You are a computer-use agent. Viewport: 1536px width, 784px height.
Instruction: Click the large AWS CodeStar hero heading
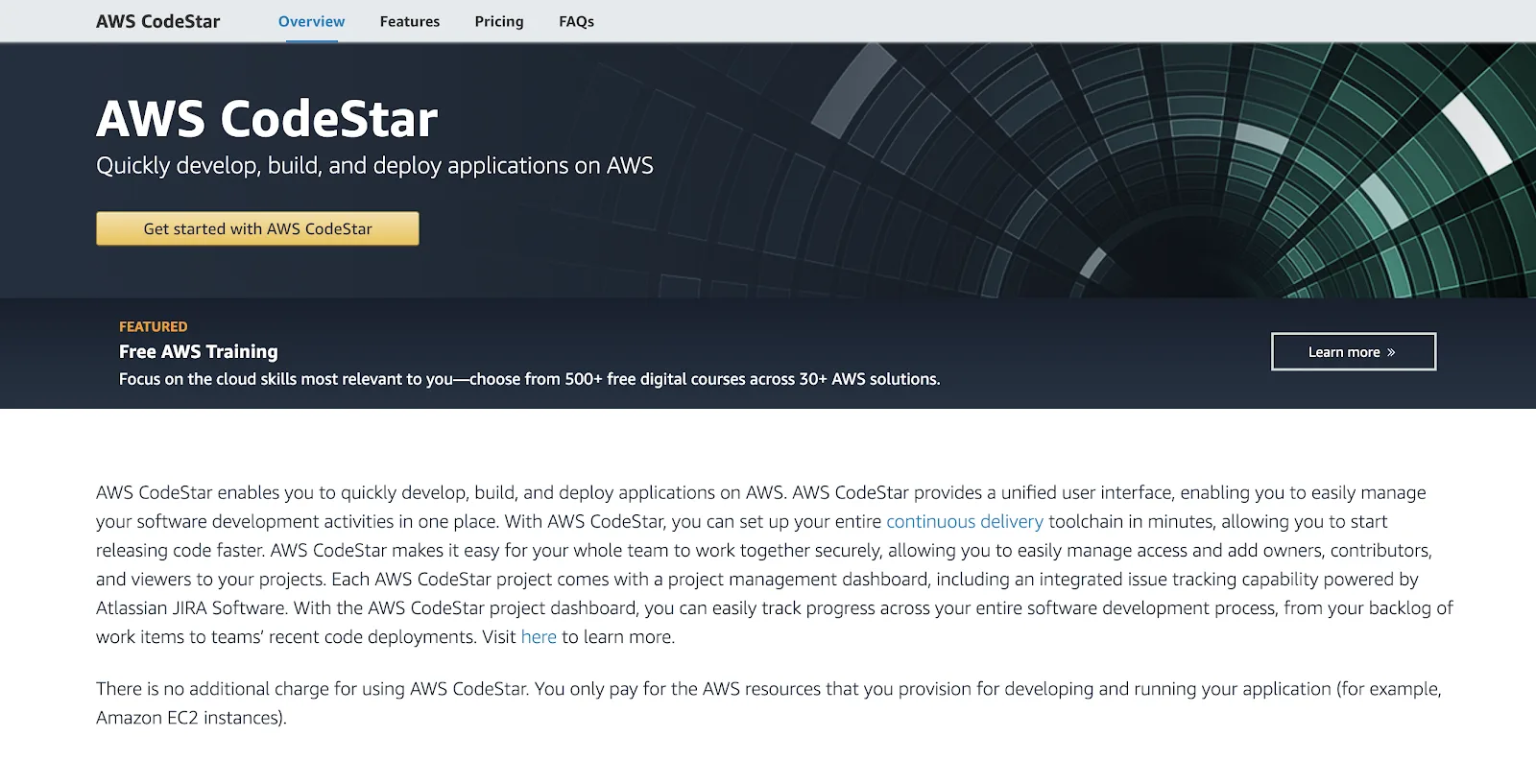click(x=267, y=119)
